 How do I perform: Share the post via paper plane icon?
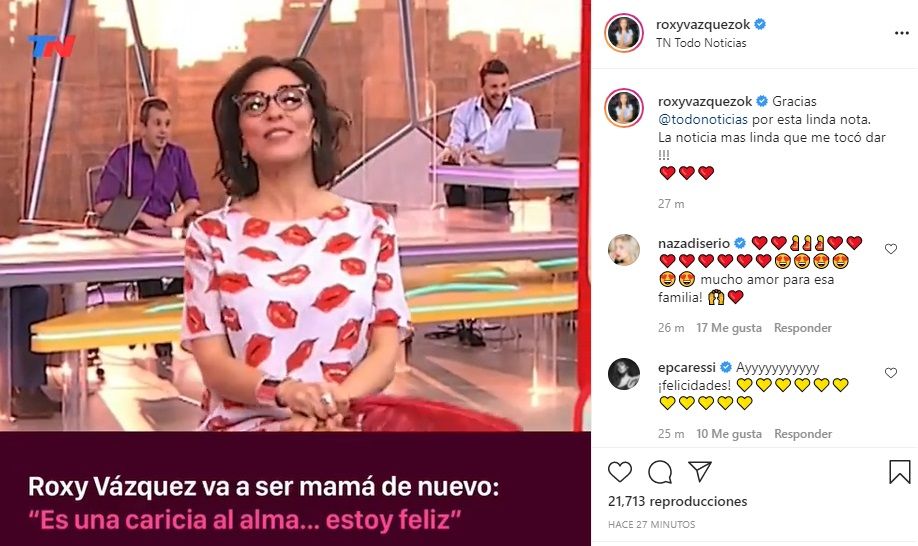click(700, 471)
